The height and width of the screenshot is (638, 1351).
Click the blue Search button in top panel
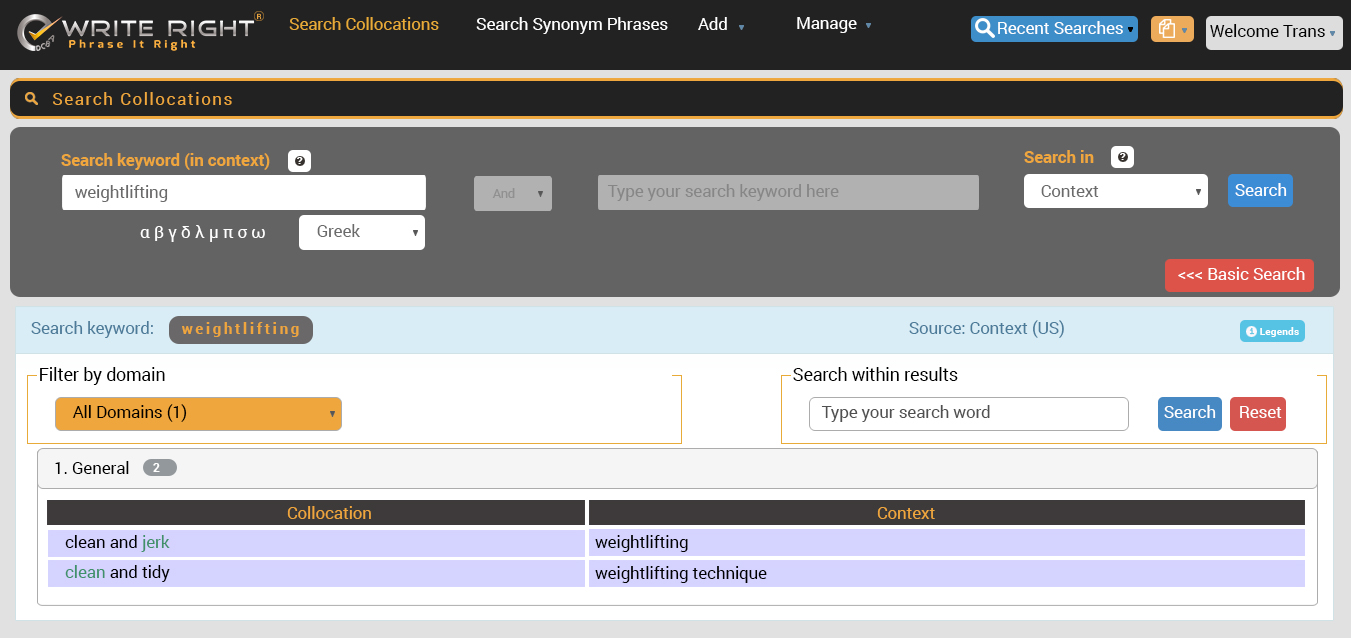pos(1259,191)
